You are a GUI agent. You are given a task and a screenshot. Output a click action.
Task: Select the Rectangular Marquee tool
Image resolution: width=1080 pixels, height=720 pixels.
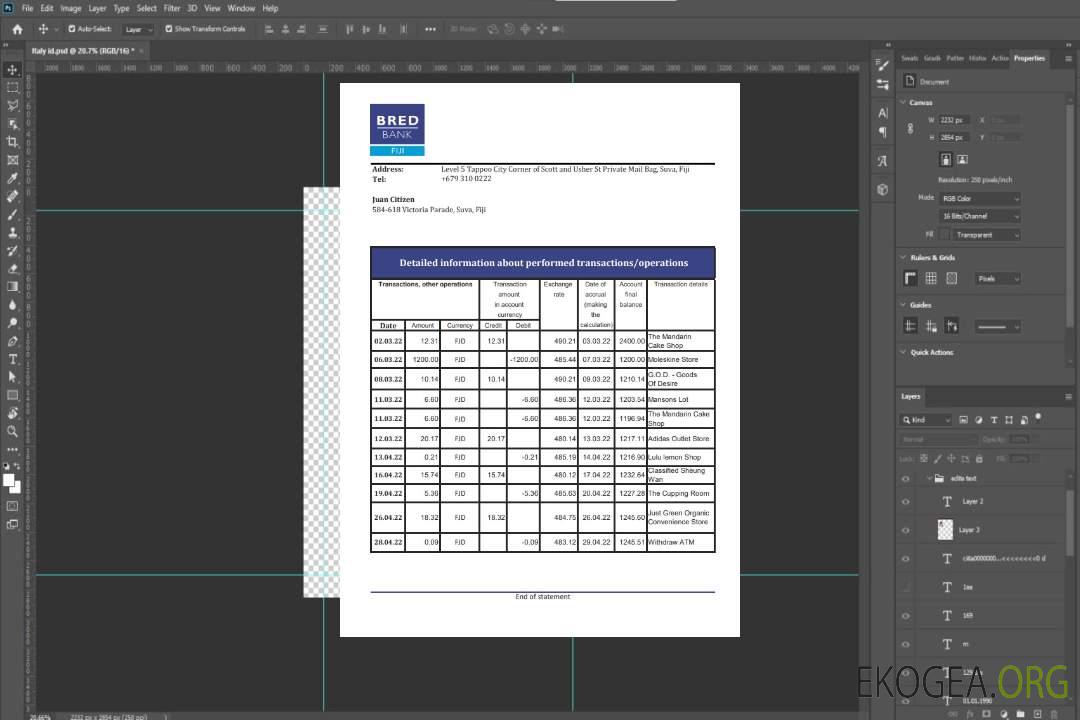click(x=12, y=88)
